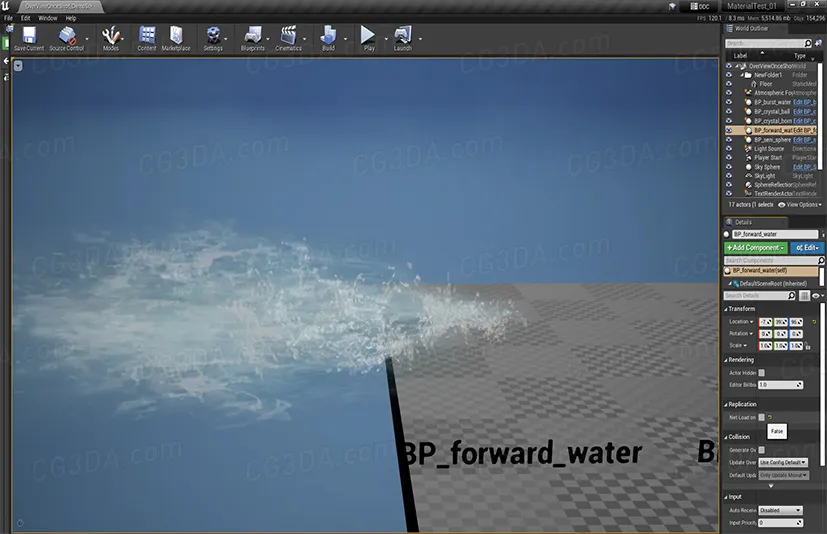
Task: Click the Sky Sphere actor icon
Action: 748,167
